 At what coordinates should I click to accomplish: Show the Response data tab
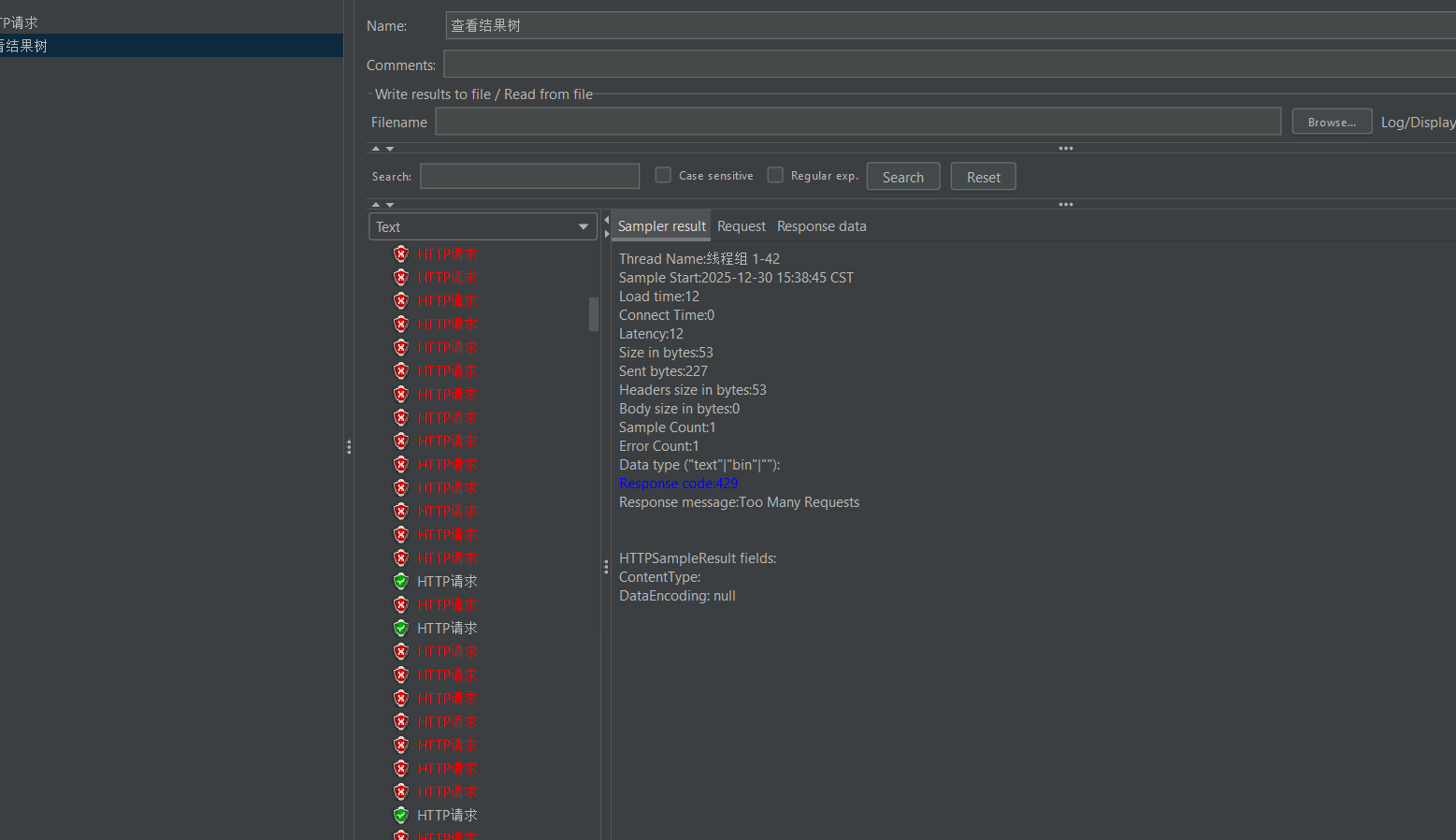pos(821,226)
